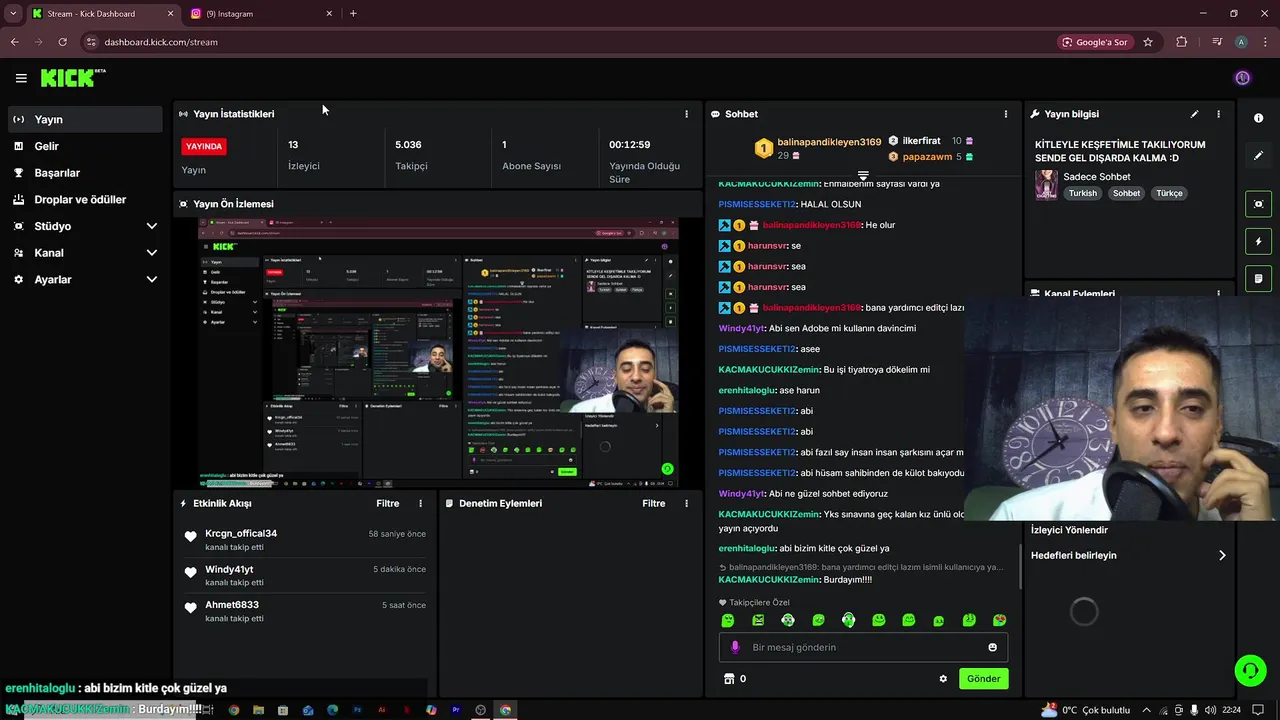
Task: Click the info icon in right strip
Action: click(1258, 118)
